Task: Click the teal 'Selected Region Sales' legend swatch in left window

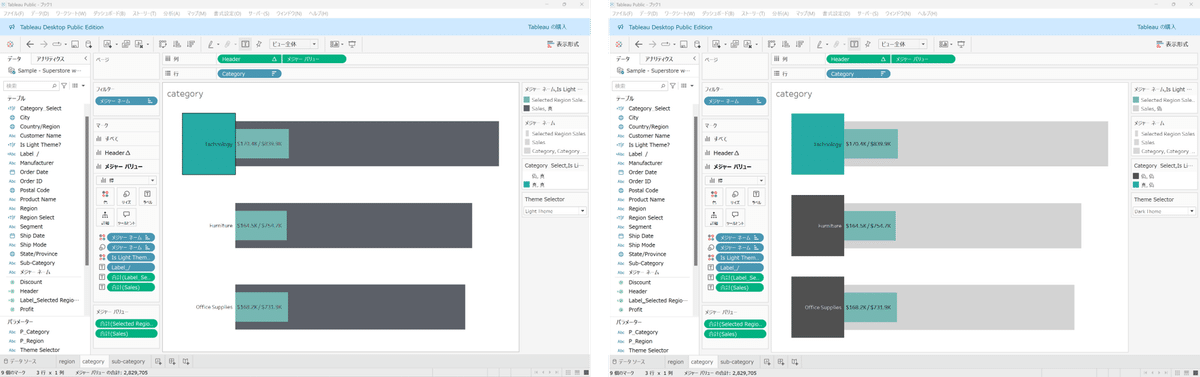Action: pyautogui.click(x=527, y=100)
